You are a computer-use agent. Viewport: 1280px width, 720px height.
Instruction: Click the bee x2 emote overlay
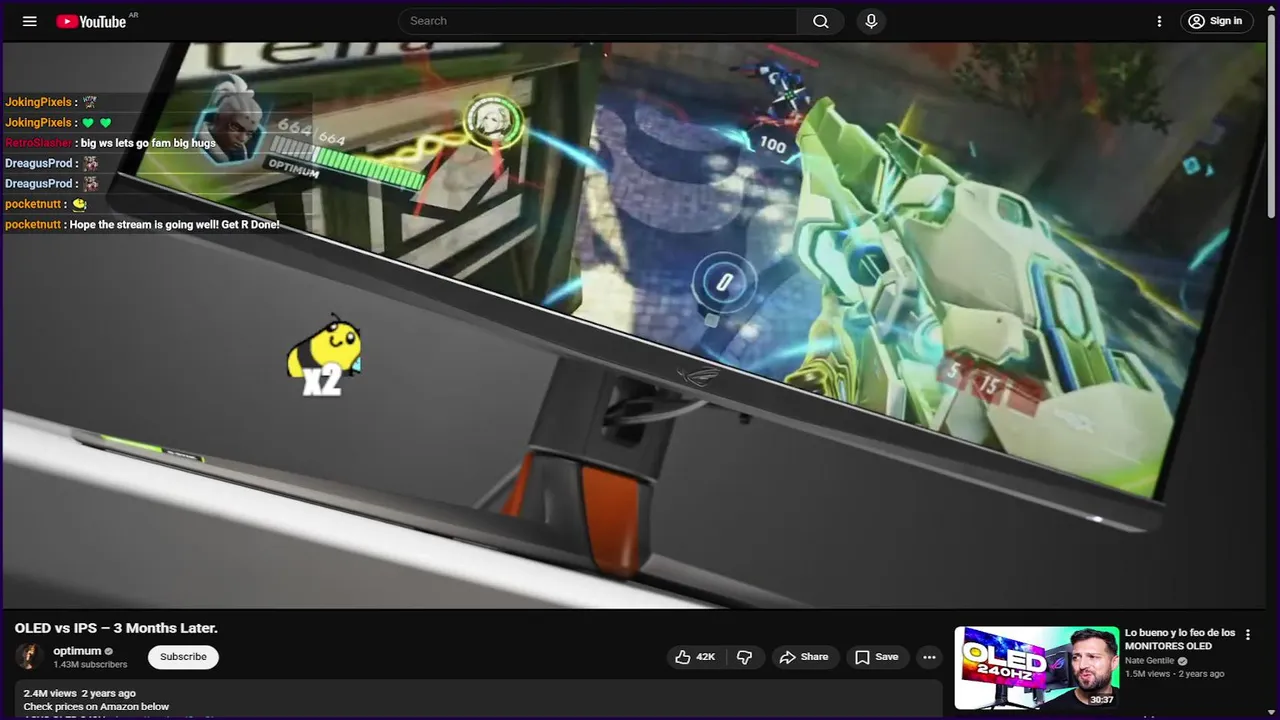(324, 356)
